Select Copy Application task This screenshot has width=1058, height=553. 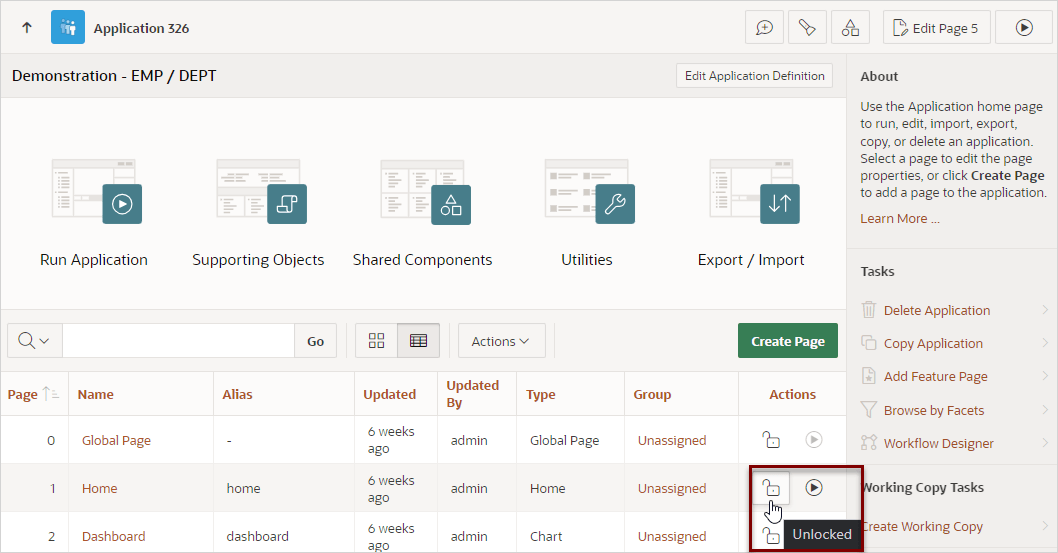pyautogui.click(x=933, y=343)
